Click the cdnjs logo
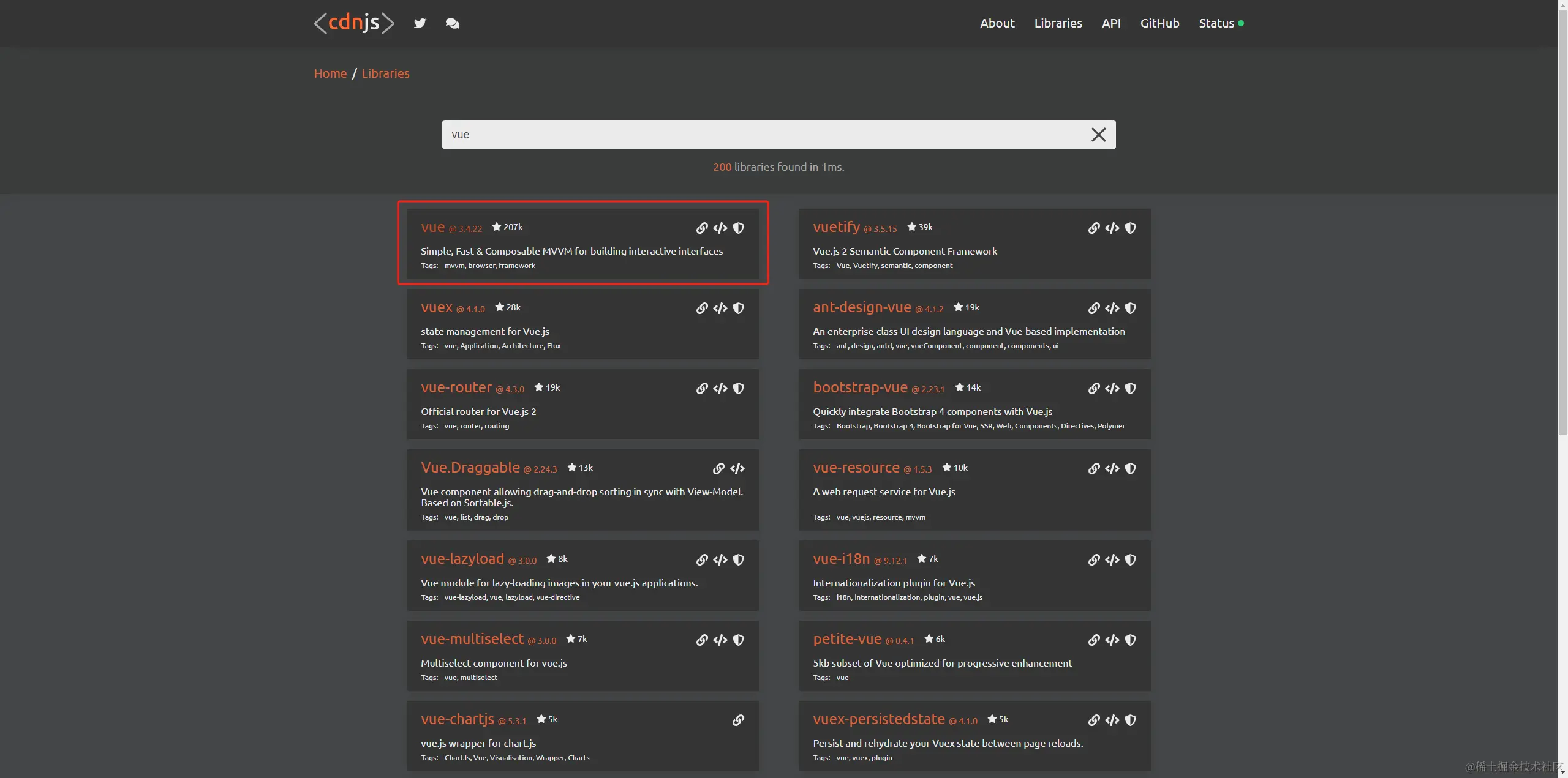The image size is (1568, 778). (x=354, y=23)
